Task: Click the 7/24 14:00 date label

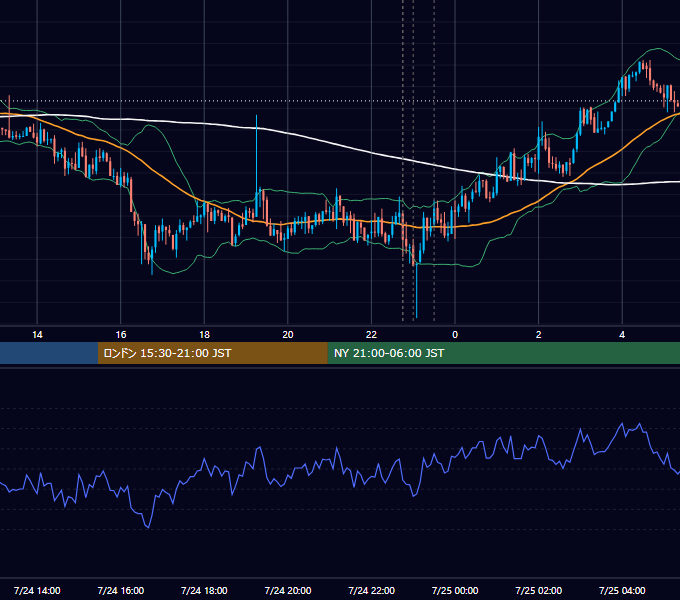Action: click(x=37, y=590)
